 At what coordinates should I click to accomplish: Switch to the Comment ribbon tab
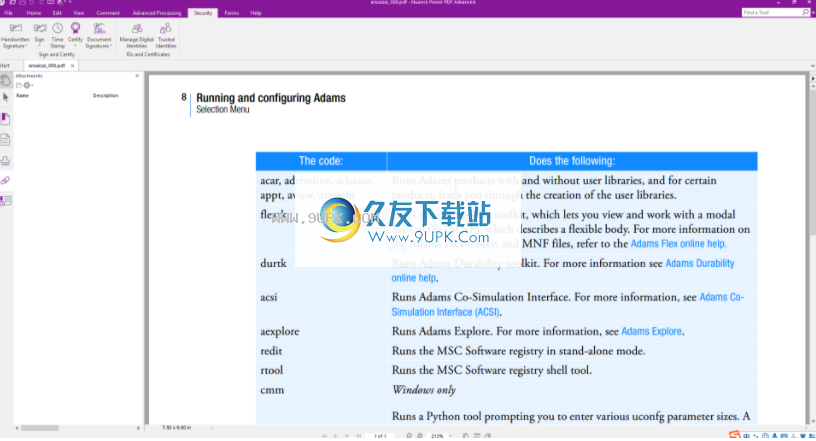tap(108, 13)
